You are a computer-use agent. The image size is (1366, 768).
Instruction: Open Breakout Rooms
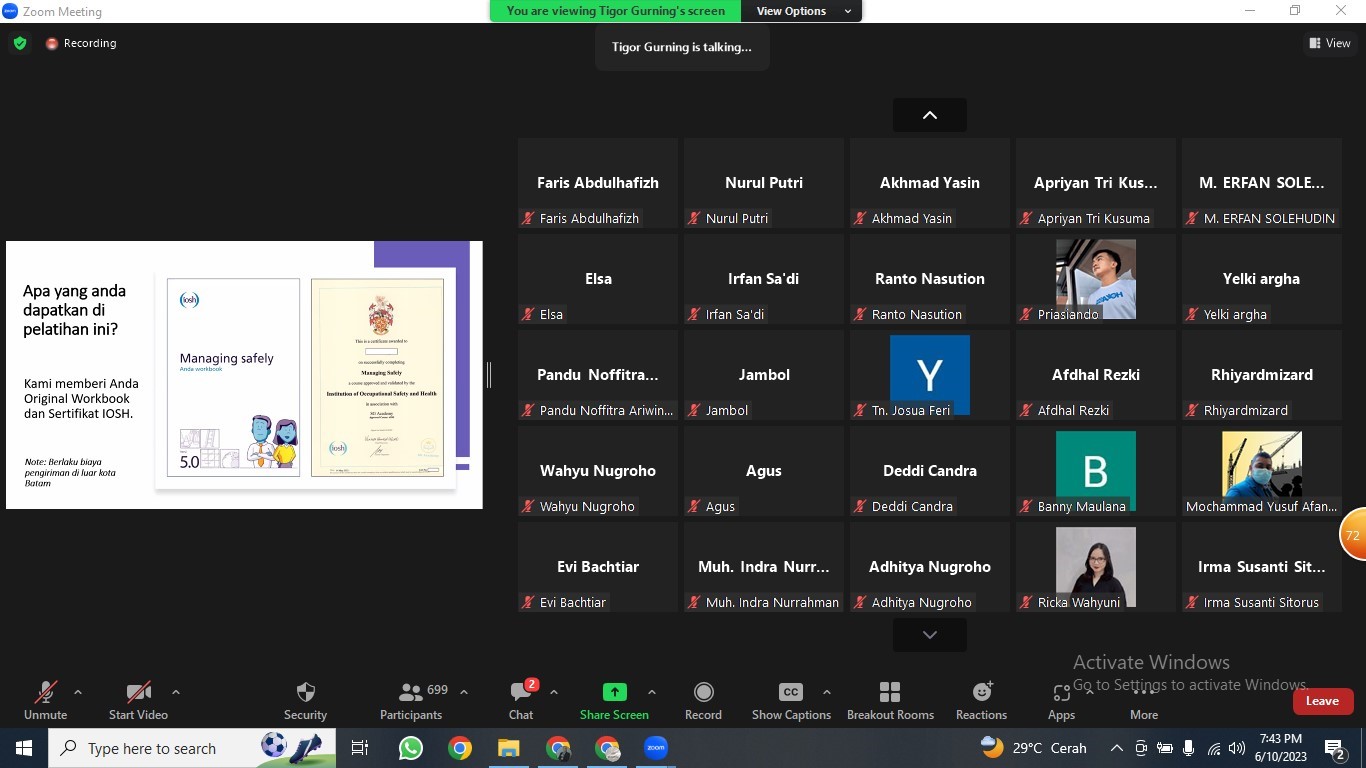[890, 693]
